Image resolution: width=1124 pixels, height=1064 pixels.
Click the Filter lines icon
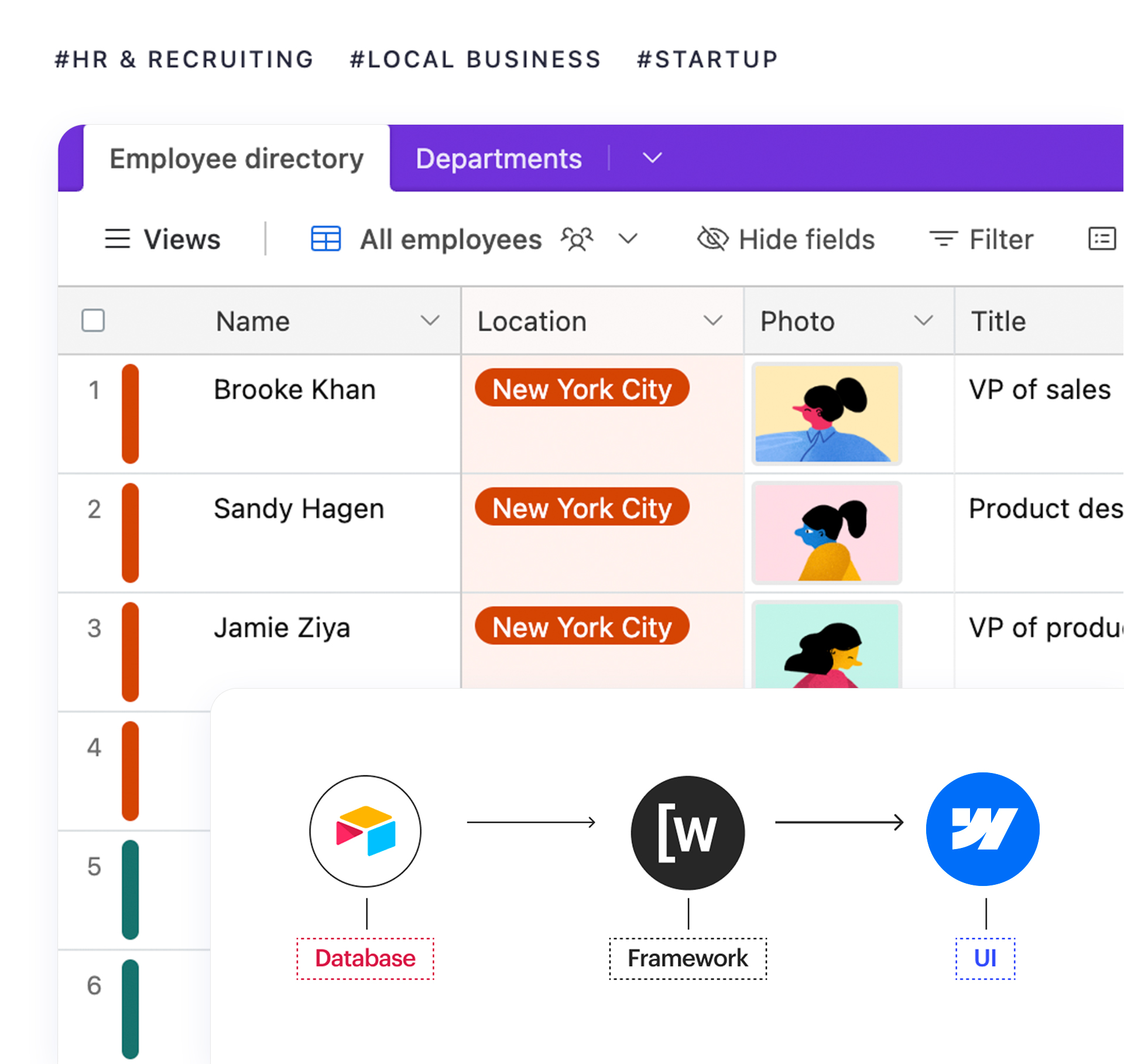(943, 239)
